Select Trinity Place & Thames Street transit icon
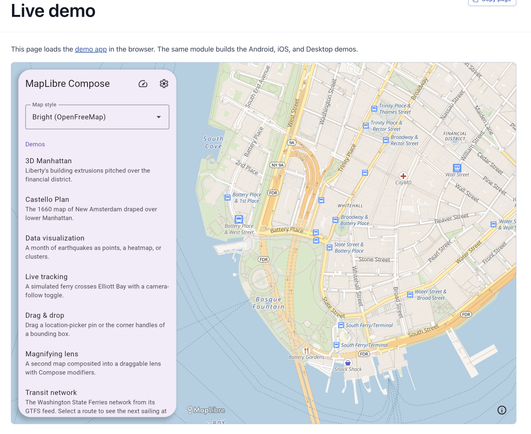The image size is (531, 434). (x=374, y=109)
